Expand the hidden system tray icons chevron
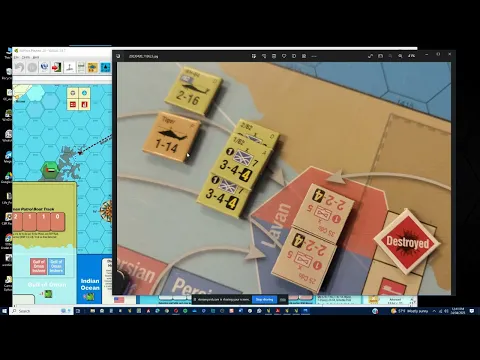 (434, 311)
